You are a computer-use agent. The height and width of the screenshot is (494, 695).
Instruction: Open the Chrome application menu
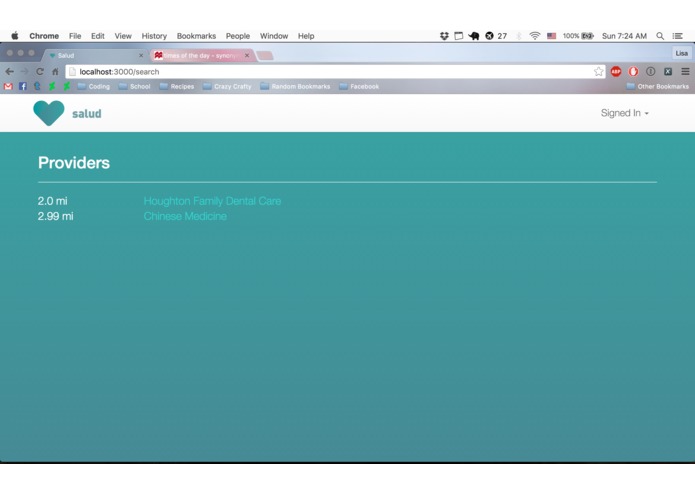[x=44, y=36]
